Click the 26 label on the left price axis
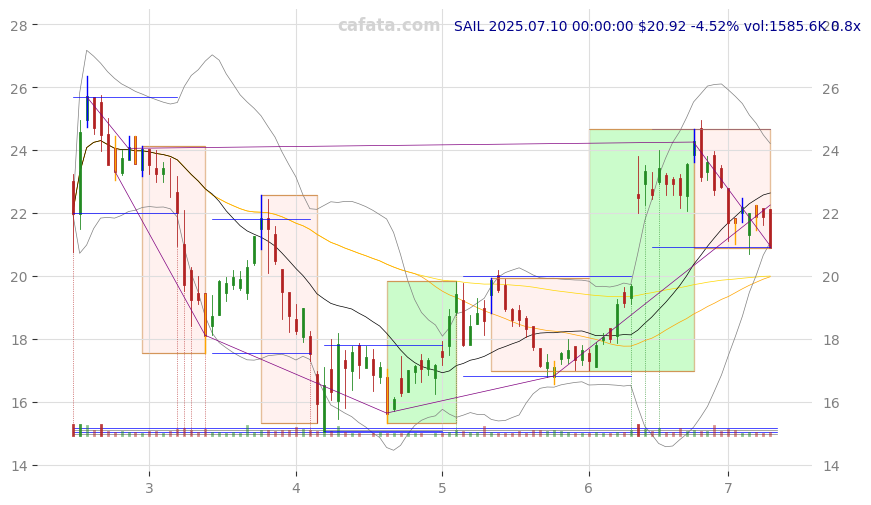The width and height of the screenshot is (871, 505). point(19,88)
